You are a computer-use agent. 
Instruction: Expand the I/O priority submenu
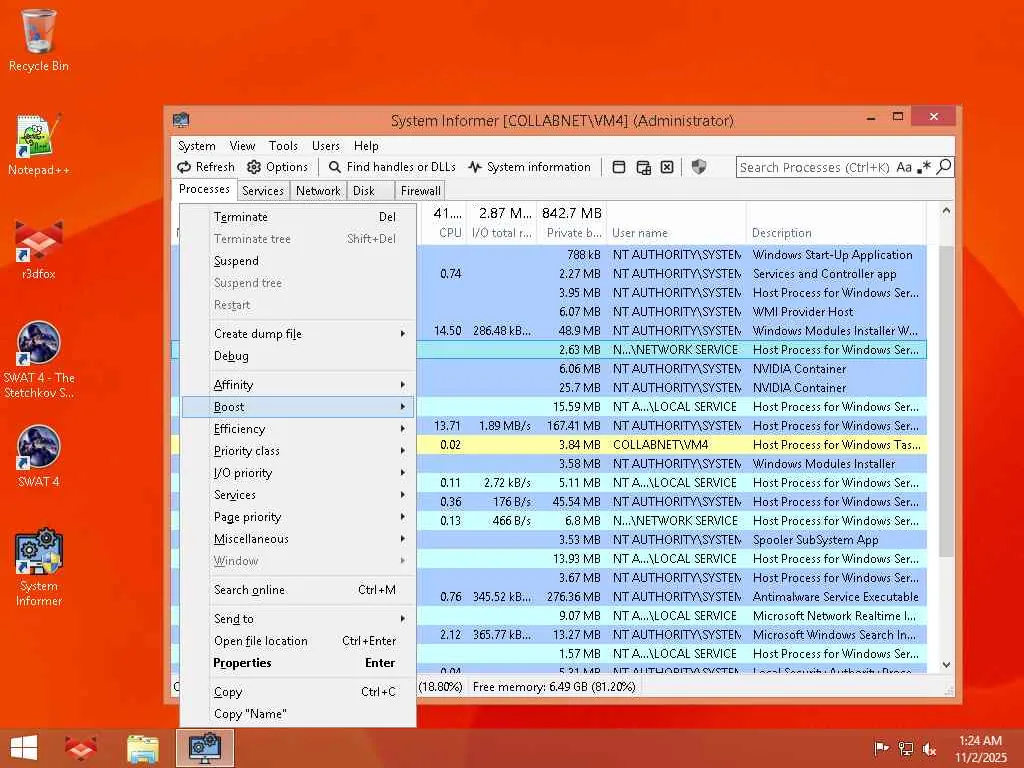(x=298, y=473)
